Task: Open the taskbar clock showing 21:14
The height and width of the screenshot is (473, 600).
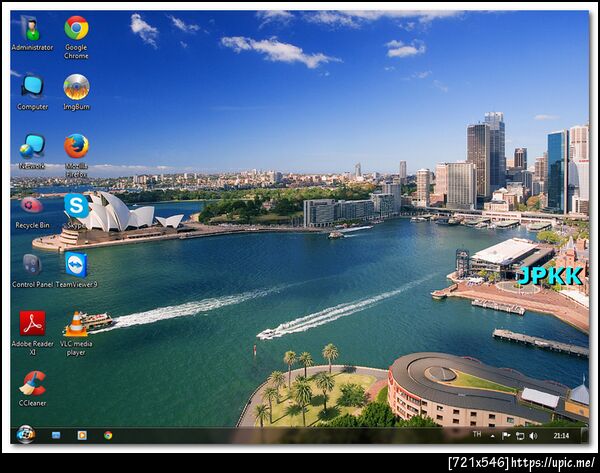Action: pos(561,435)
